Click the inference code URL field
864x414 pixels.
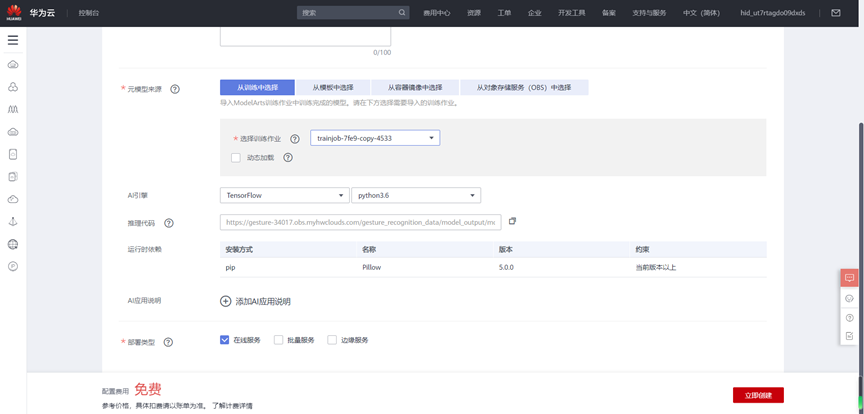(360, 222)
